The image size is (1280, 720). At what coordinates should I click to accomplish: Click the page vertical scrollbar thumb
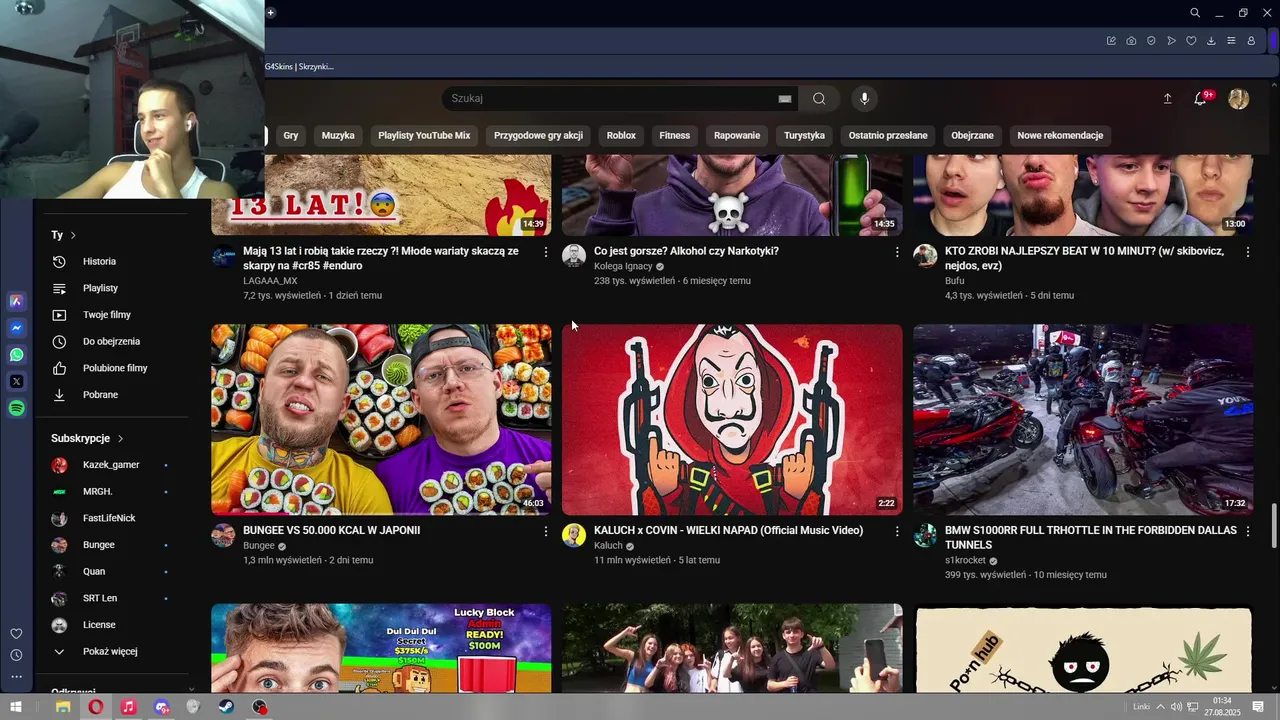pos(1274,526)
